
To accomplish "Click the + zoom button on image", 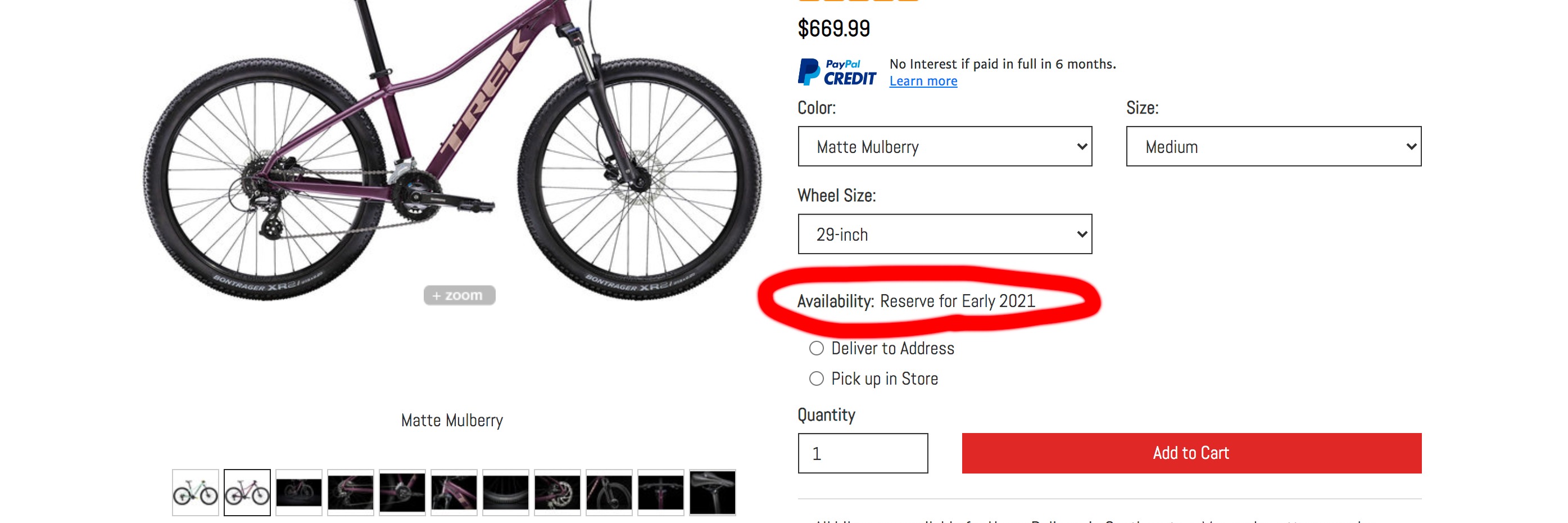I will 459,295.
